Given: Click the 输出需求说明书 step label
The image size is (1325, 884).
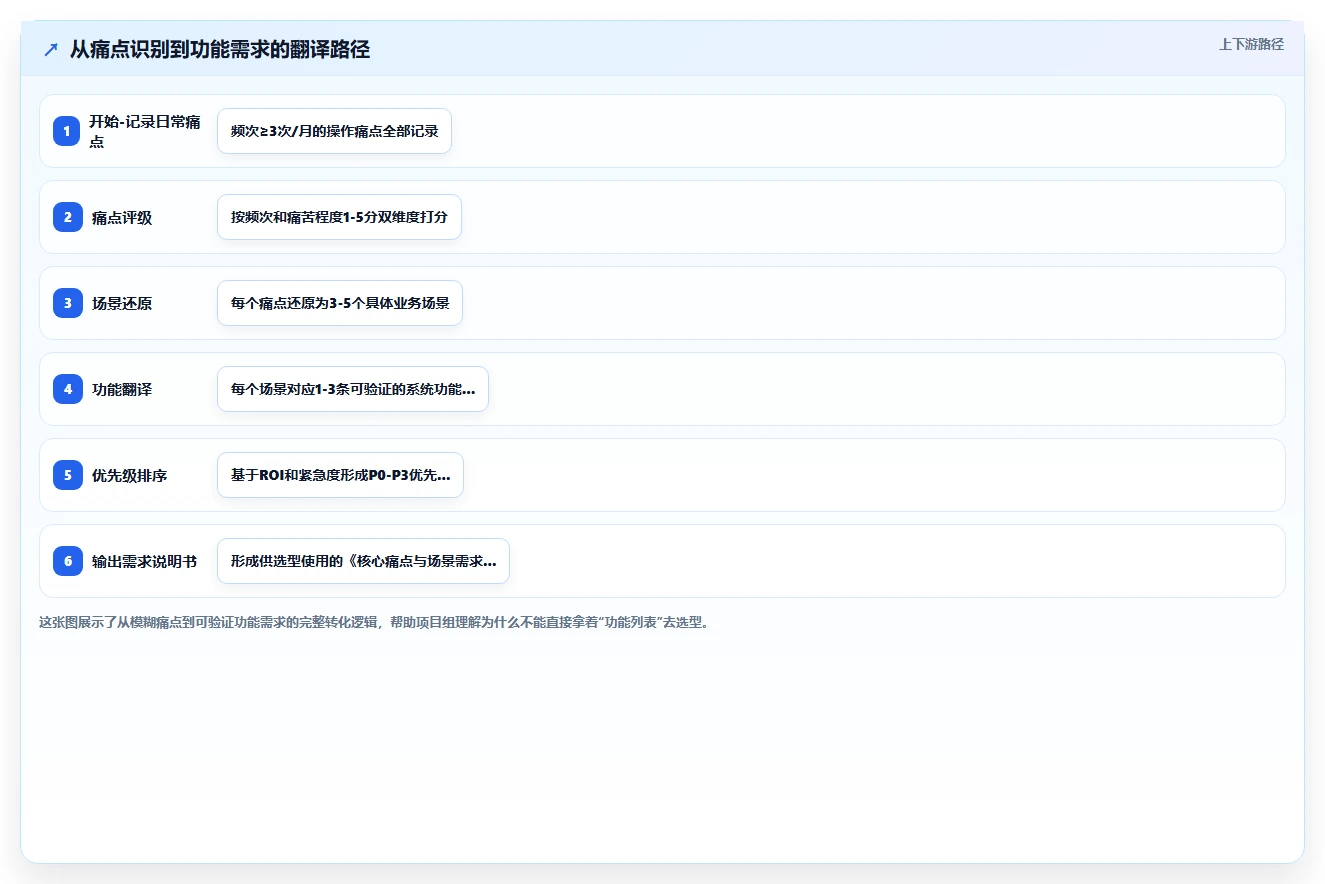Looking at the screenshot, I should click(x=145, y=561).
